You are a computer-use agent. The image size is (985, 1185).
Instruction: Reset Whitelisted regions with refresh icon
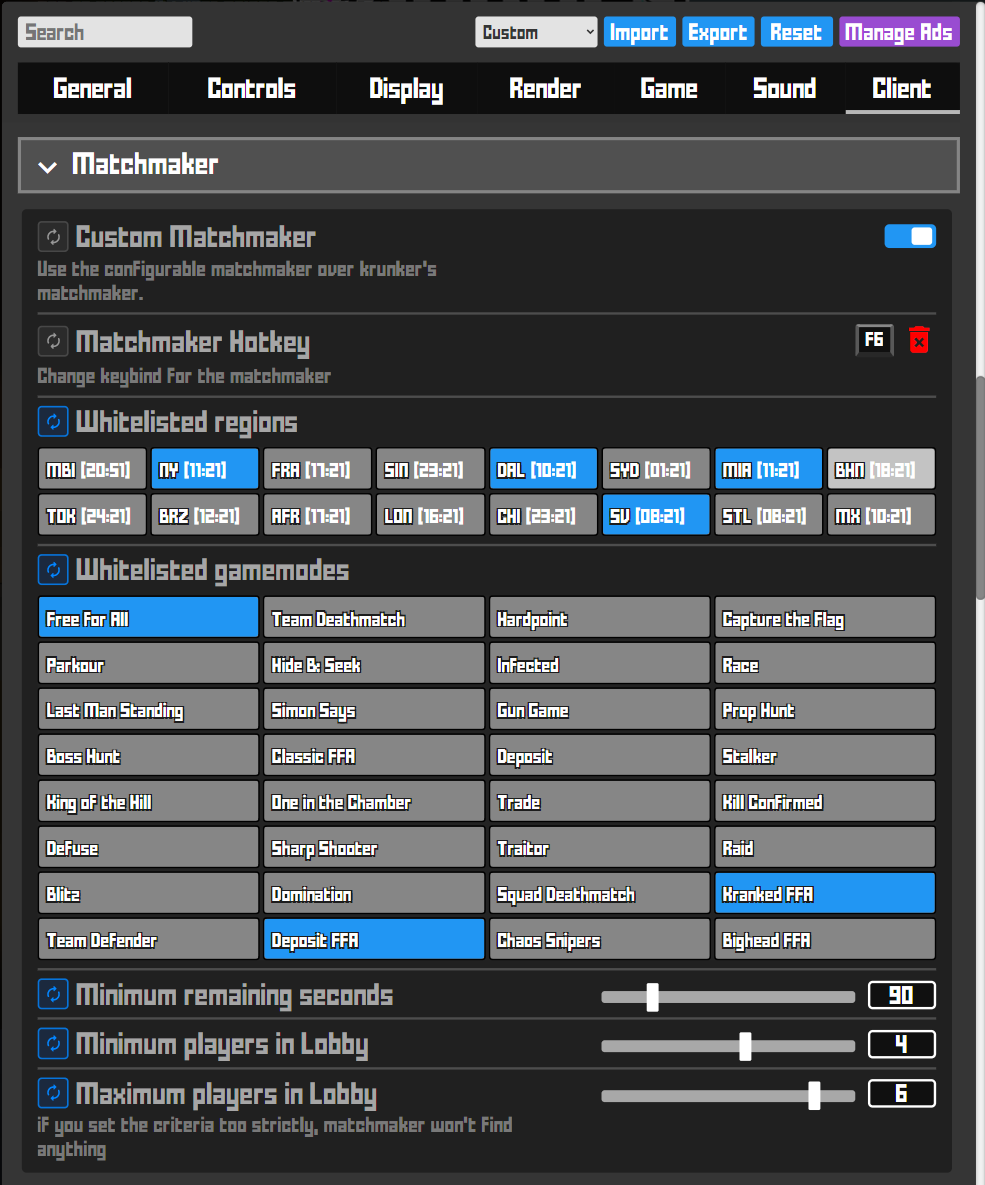pos(53,422)
